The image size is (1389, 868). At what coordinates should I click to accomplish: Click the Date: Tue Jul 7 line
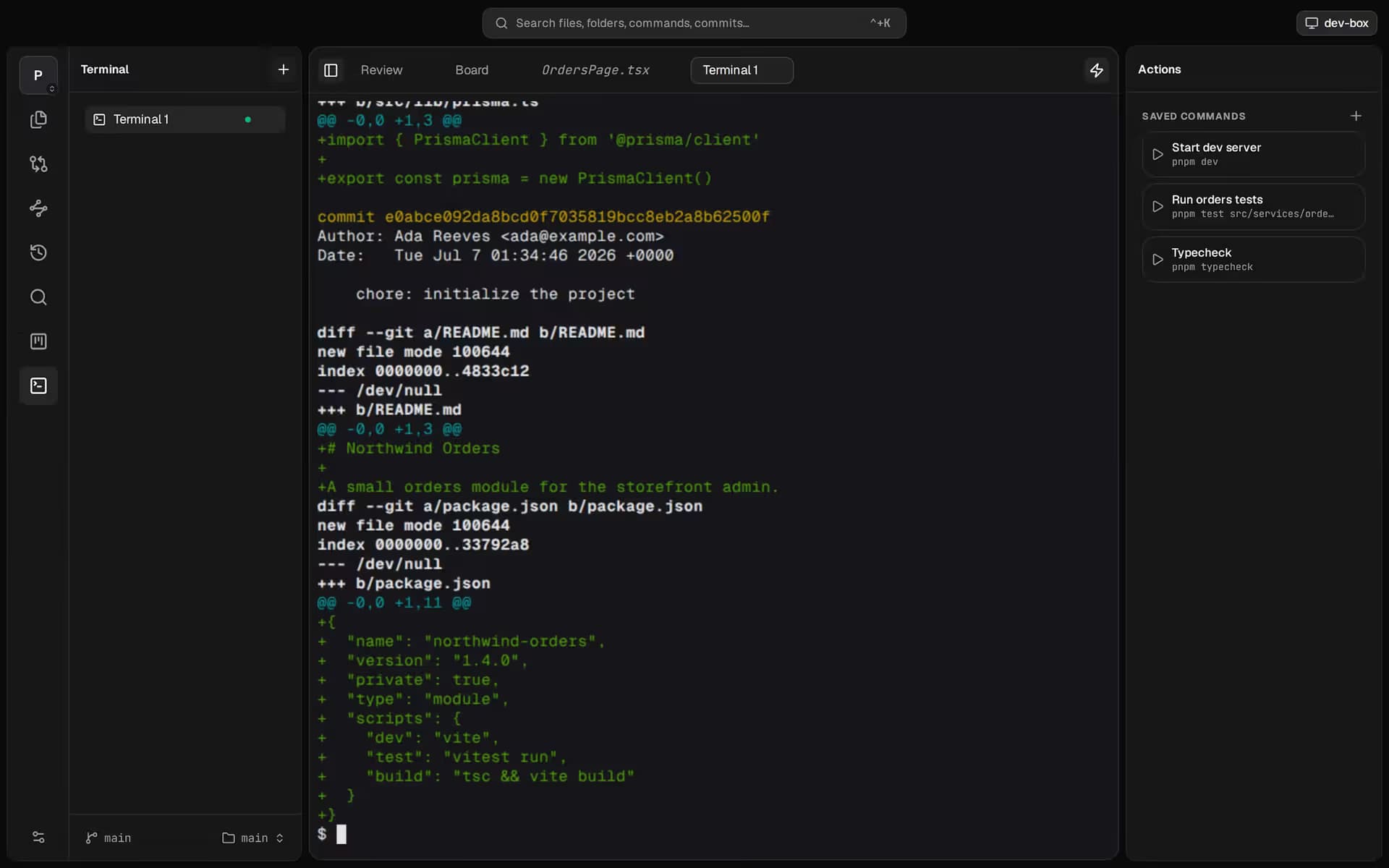[x=495, y=255]
